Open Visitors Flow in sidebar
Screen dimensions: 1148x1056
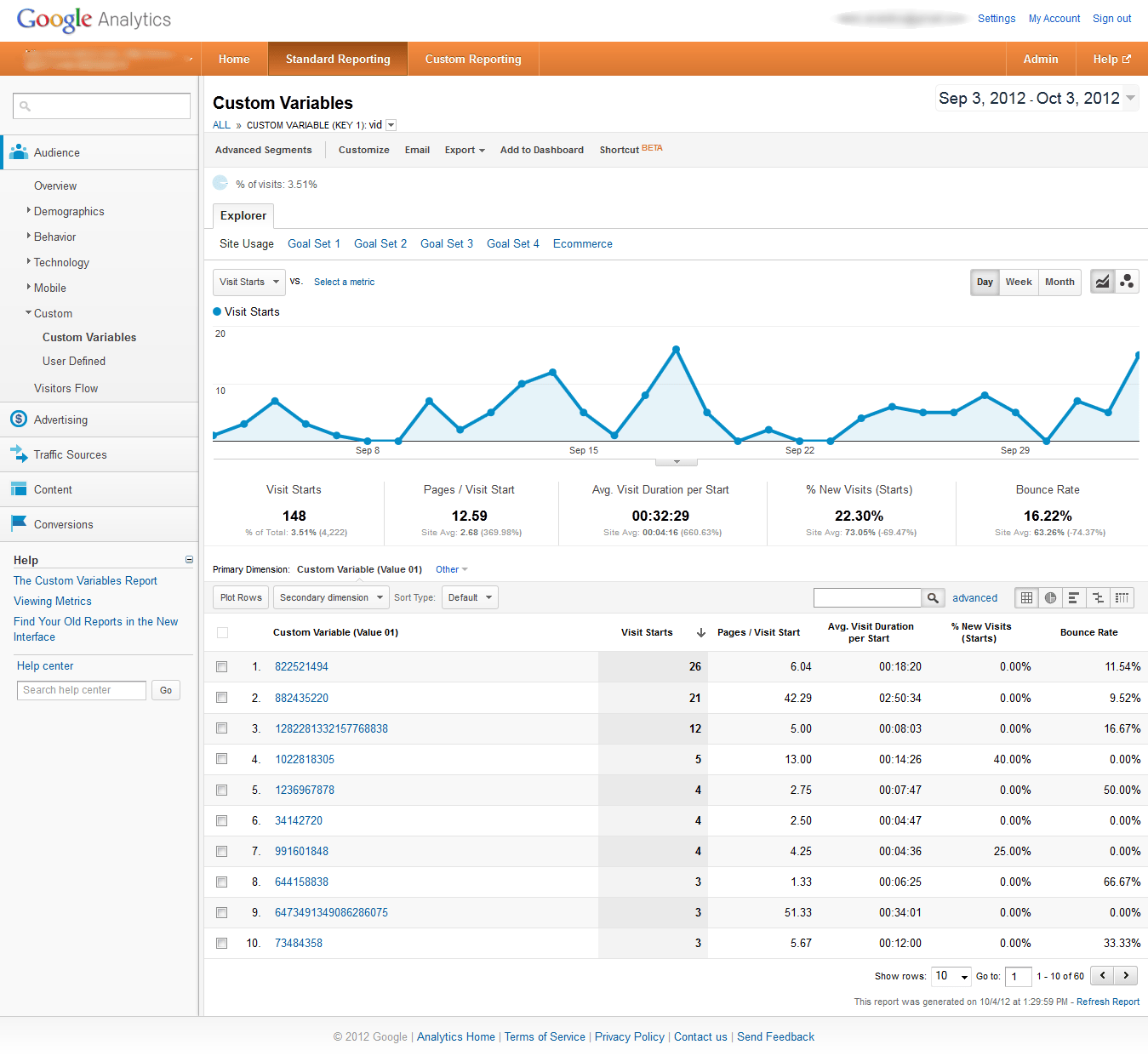tap(66, 388)
